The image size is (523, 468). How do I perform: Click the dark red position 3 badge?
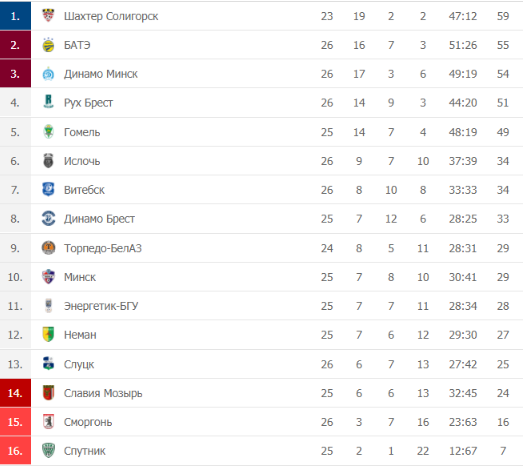pyautogui.click(x=15, y=73)
